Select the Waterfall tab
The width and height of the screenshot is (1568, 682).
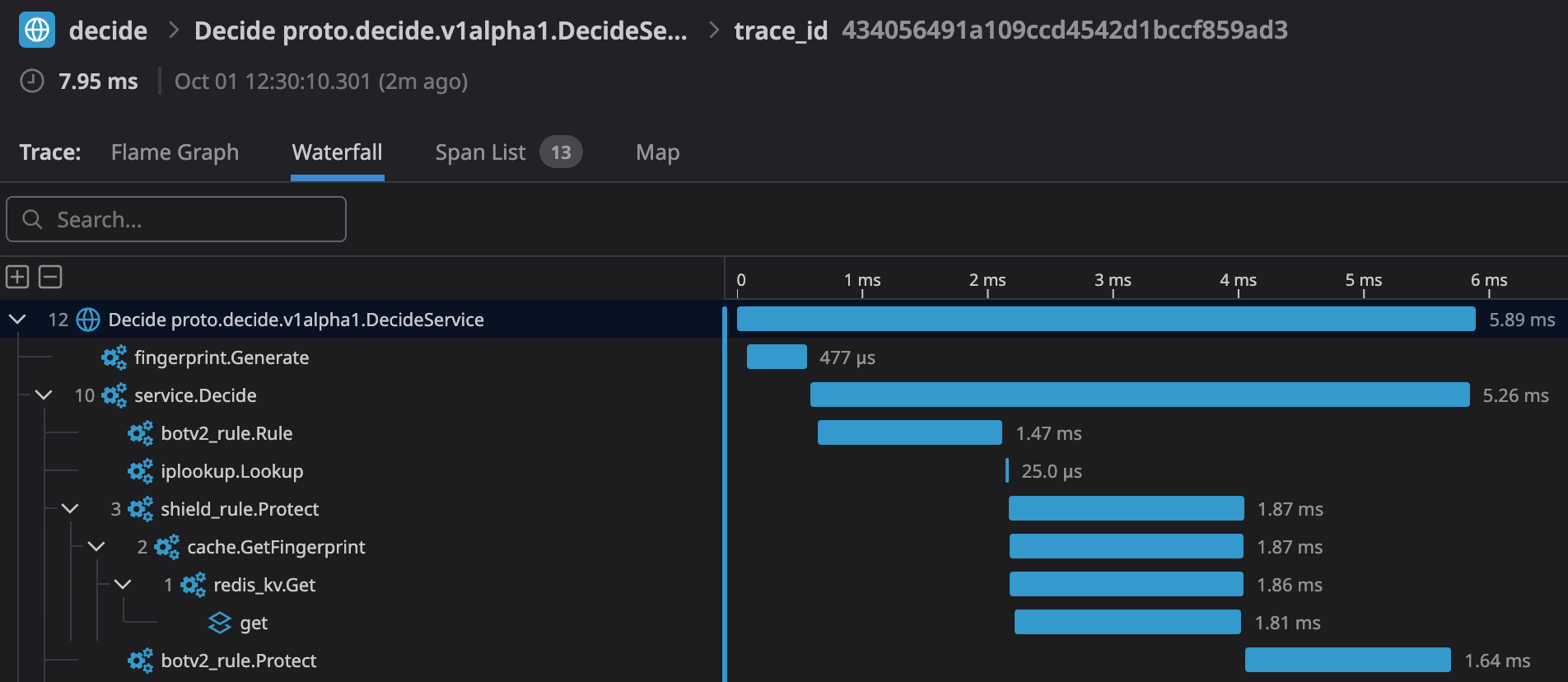338,152
